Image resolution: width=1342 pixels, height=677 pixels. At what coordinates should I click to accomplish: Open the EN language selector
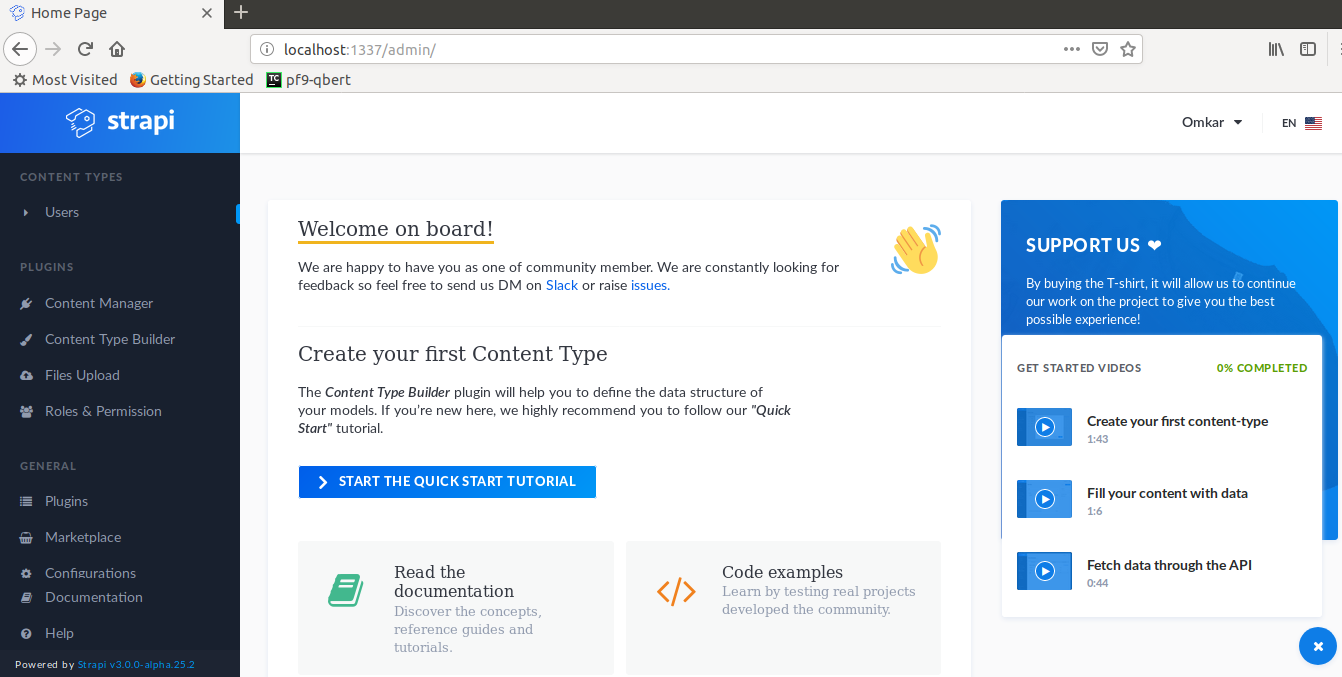(x=1302, y=122)
